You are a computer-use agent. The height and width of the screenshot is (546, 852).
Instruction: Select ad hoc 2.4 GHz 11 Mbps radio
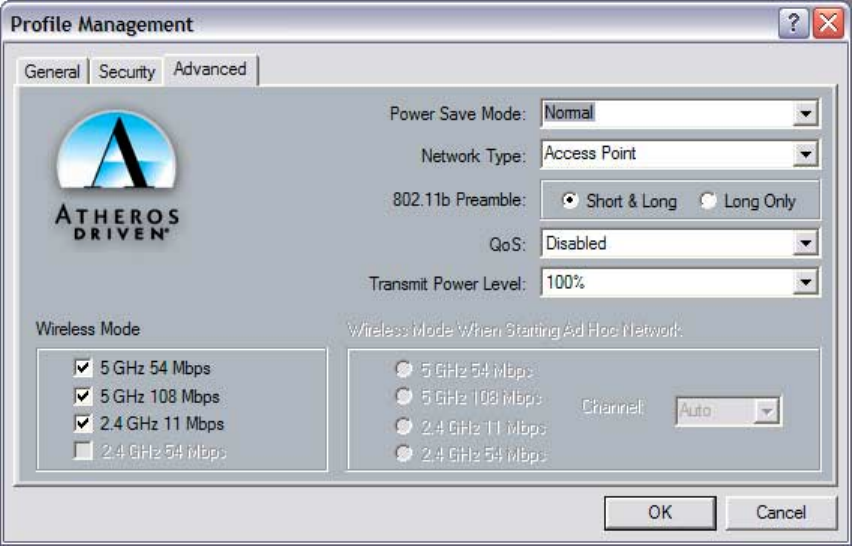tap(404, 426)
